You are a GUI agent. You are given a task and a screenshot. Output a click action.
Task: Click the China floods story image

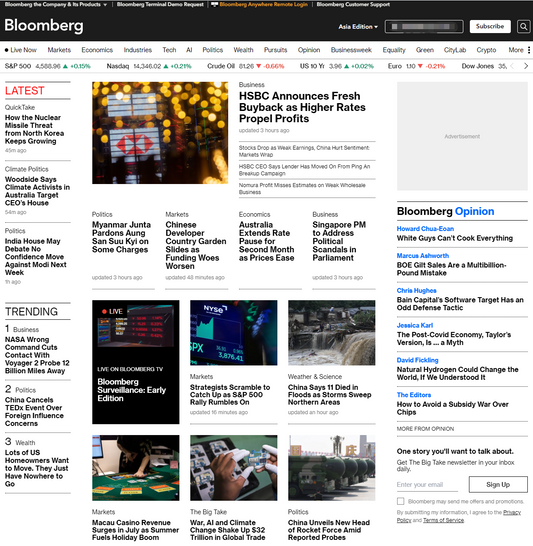point(331,333)
